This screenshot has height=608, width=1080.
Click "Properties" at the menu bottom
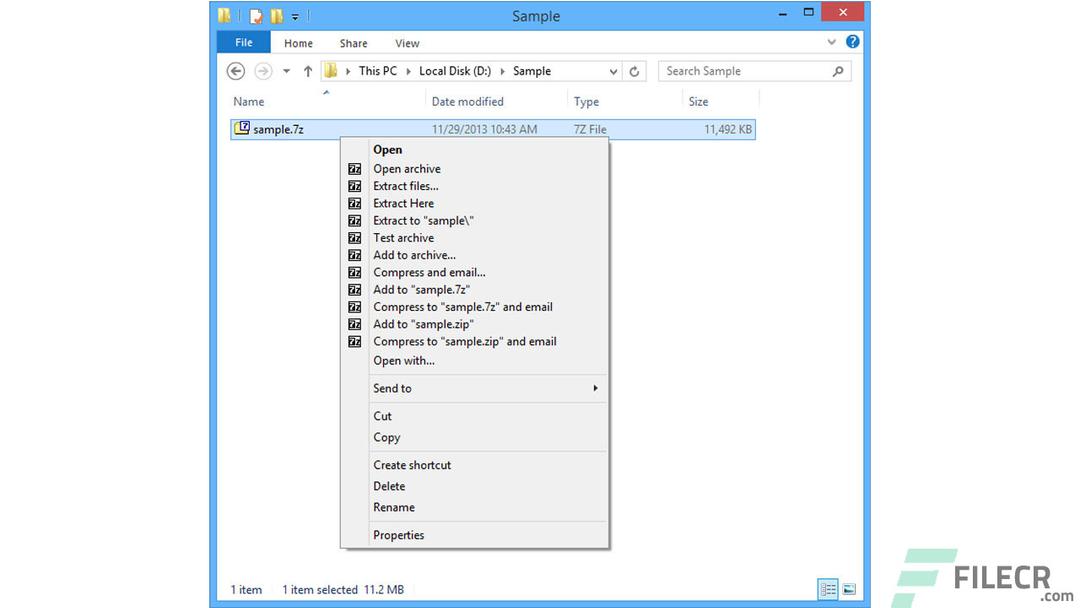pos(398,535)
